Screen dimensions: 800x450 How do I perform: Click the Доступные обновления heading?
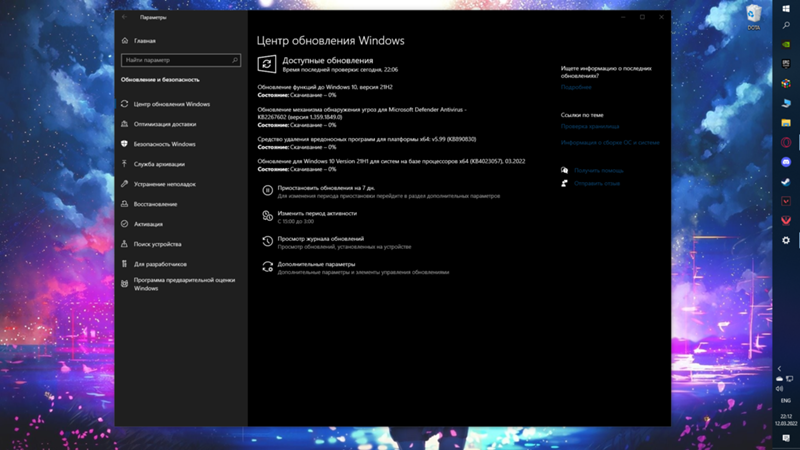328,60
